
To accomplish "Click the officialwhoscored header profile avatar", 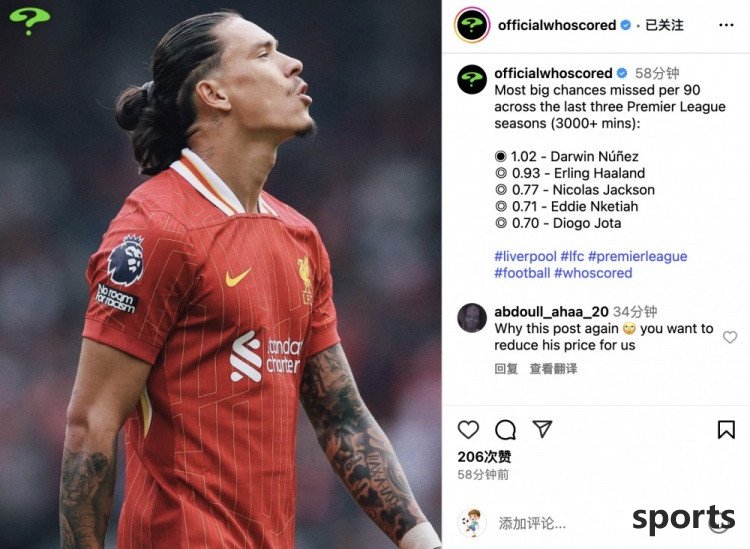I will [x=472, y=25].
